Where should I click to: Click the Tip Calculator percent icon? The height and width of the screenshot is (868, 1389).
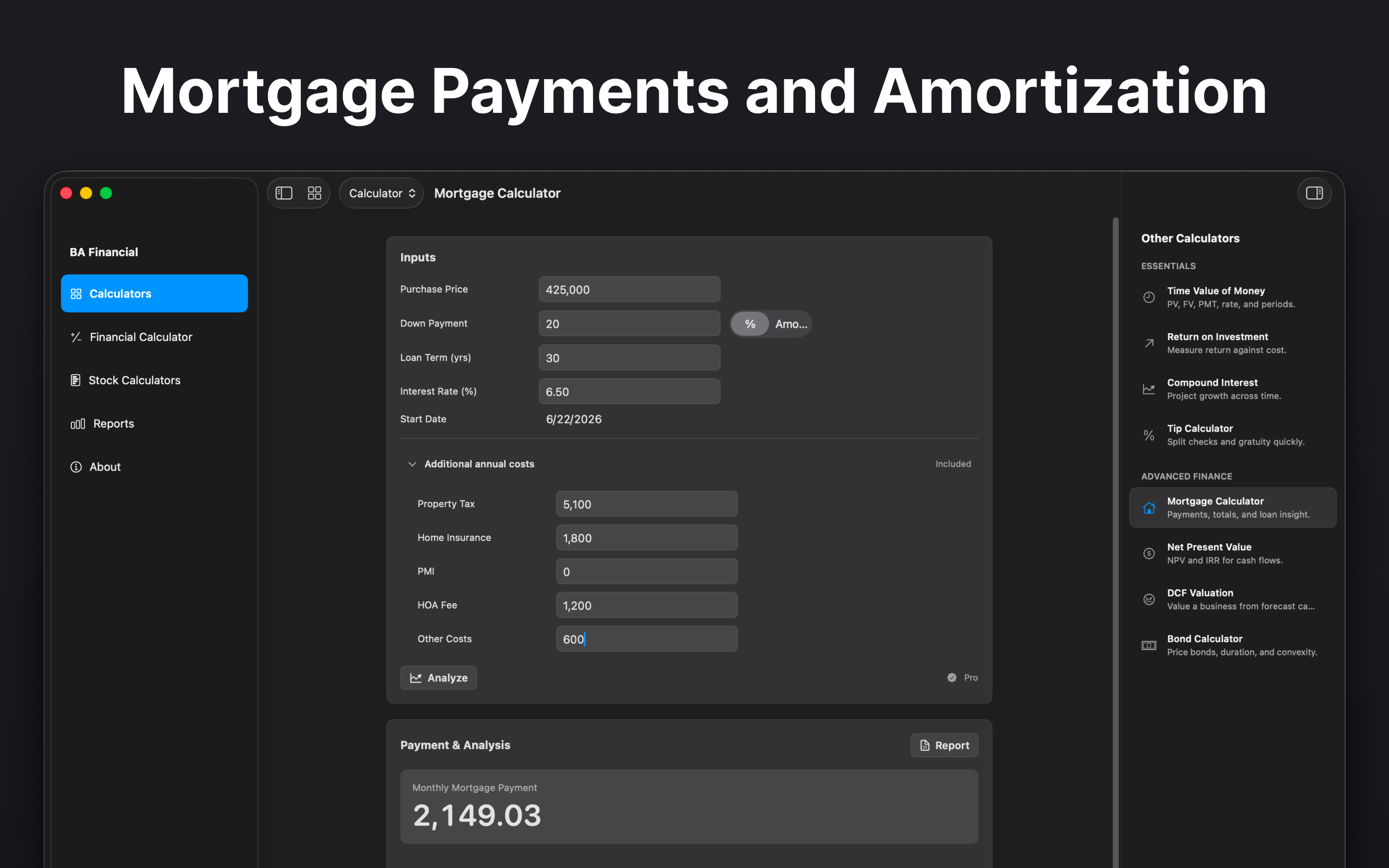point(1148,435)
